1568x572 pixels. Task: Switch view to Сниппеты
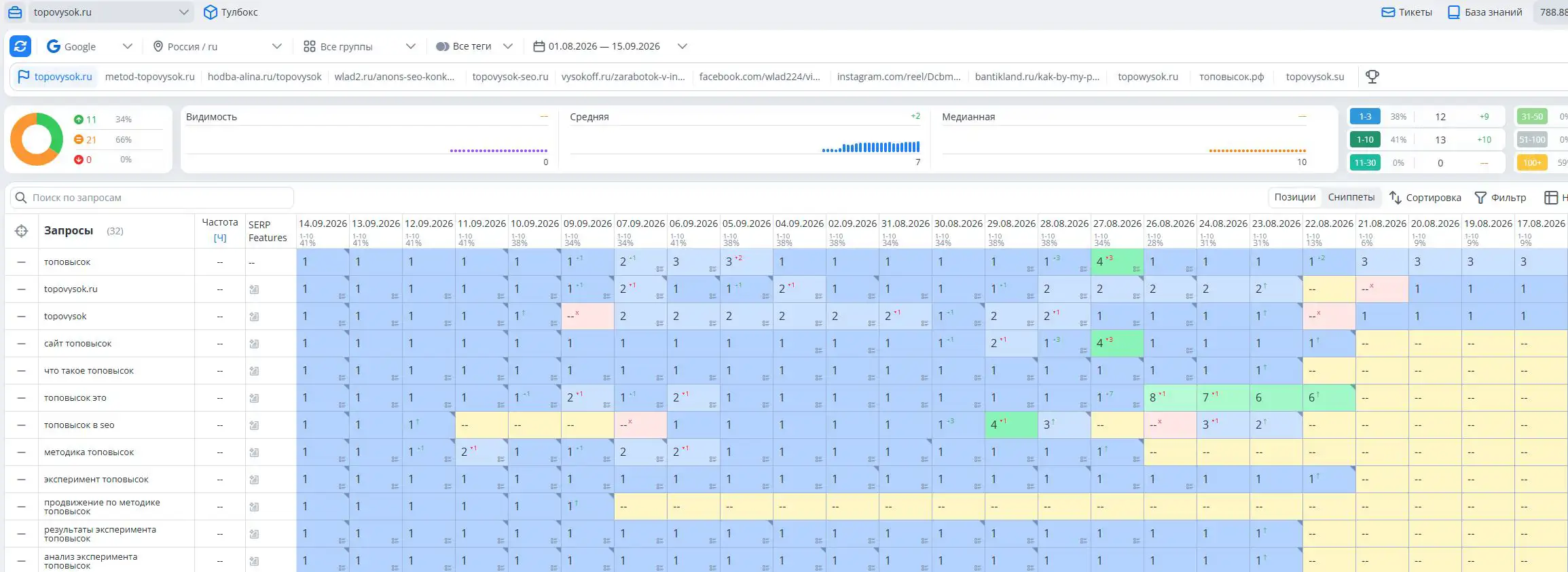1351,197
